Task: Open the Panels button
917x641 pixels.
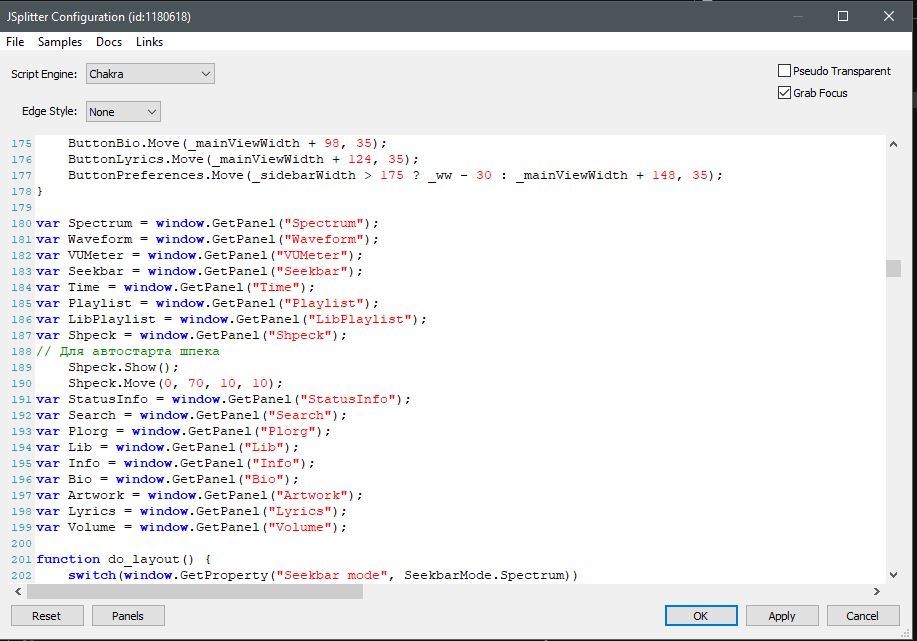Action: pyautogui.click(x=127, y=616)
